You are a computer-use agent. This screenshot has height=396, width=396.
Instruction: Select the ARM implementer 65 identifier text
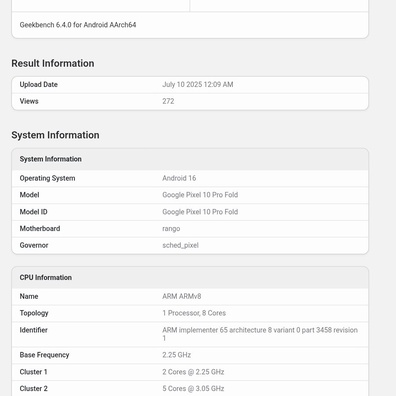(260, 334)
